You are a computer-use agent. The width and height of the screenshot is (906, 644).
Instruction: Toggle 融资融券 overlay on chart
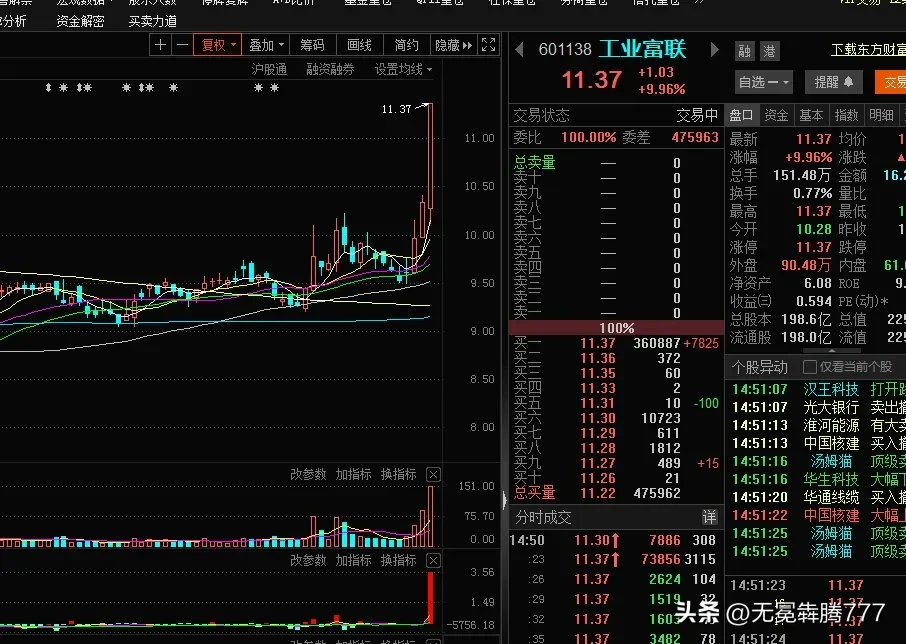(x=330, y=69)
